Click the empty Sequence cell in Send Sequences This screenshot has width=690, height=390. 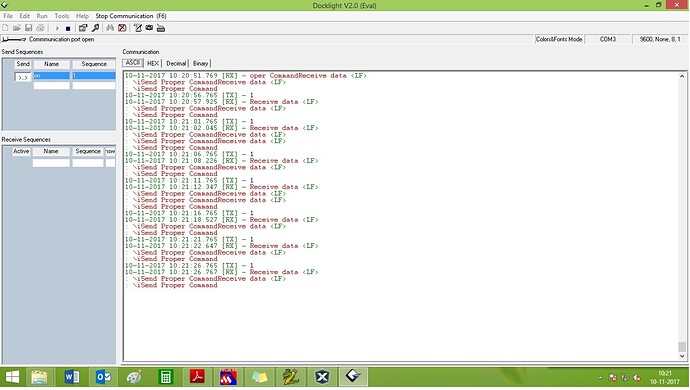click(x=94, y=85)
